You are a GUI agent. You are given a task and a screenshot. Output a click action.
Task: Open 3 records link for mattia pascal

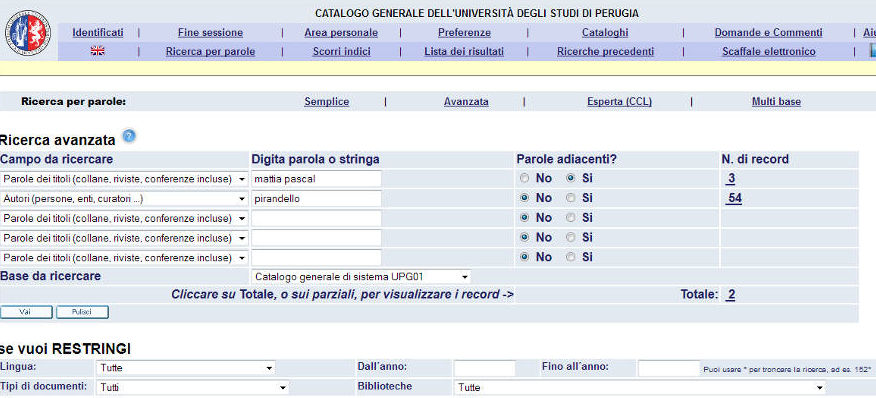click(x=731, y=179)
